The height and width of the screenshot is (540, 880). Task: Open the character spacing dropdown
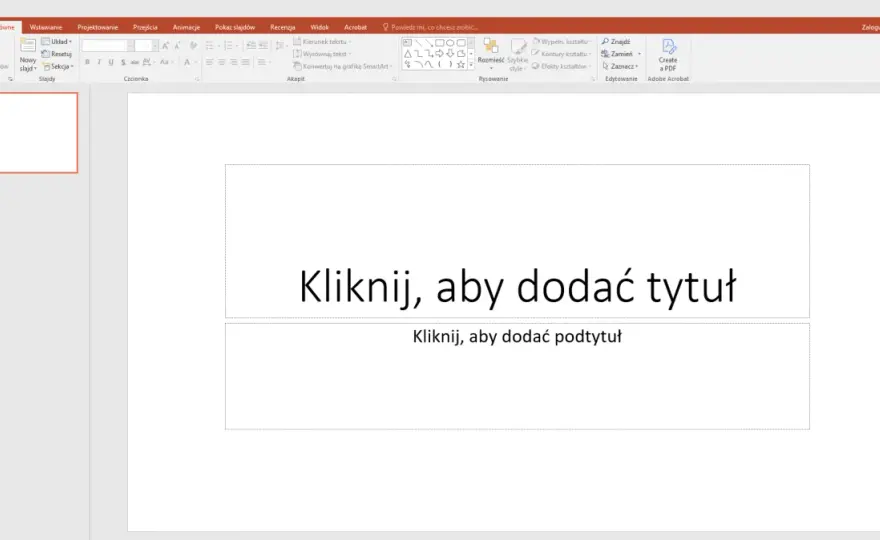click(x=148, y=62)
